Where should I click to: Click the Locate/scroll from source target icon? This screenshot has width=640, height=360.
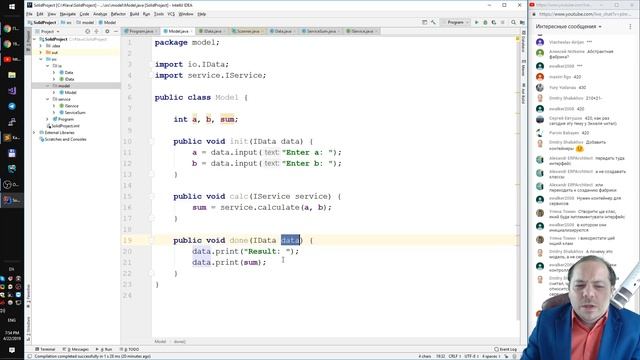87,31
